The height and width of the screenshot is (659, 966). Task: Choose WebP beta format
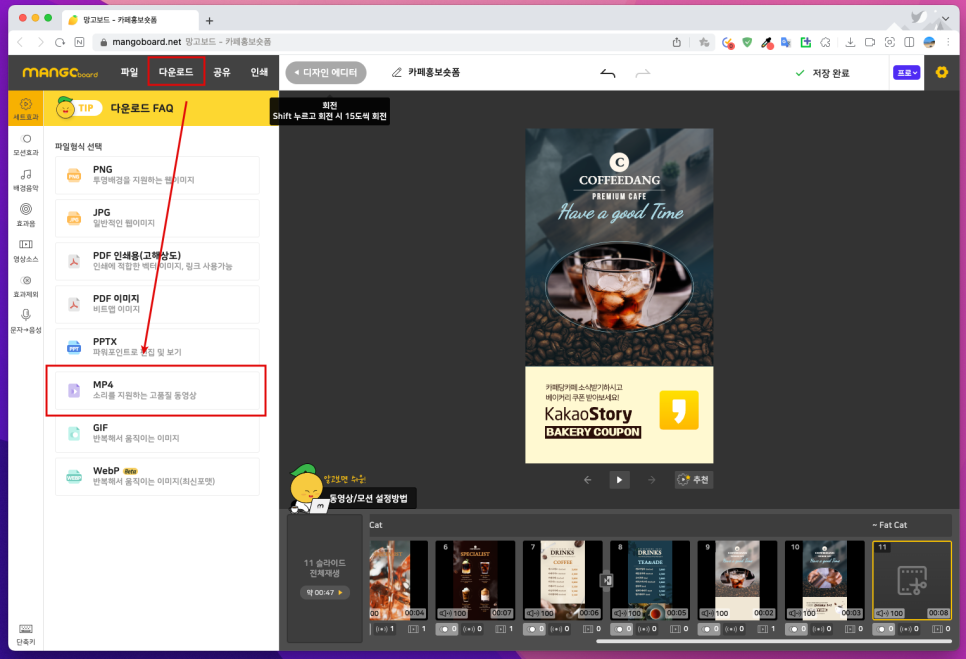point(157,477)
